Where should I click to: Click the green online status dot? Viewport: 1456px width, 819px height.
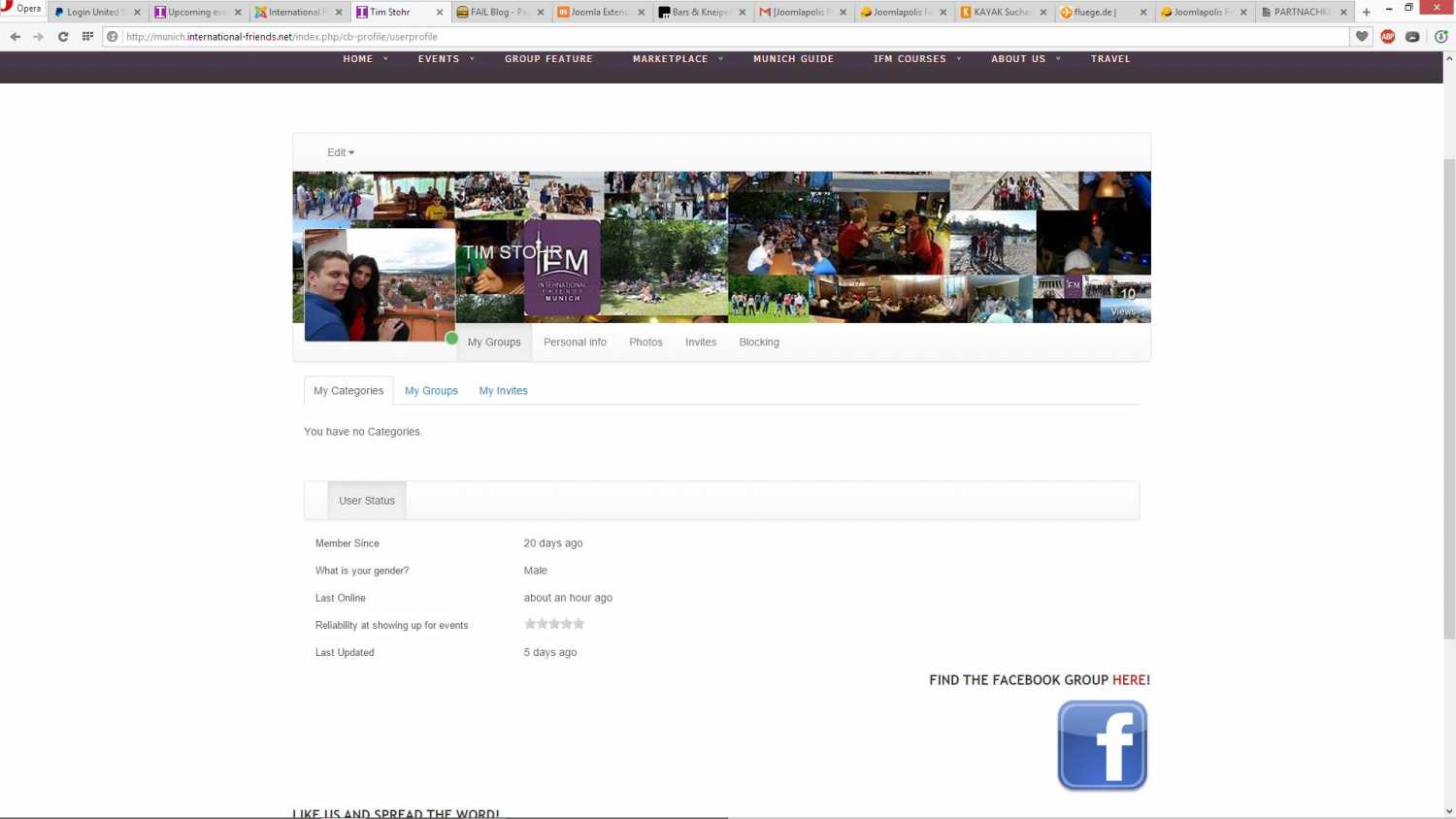pyautogui.click(x=451, y=339)
